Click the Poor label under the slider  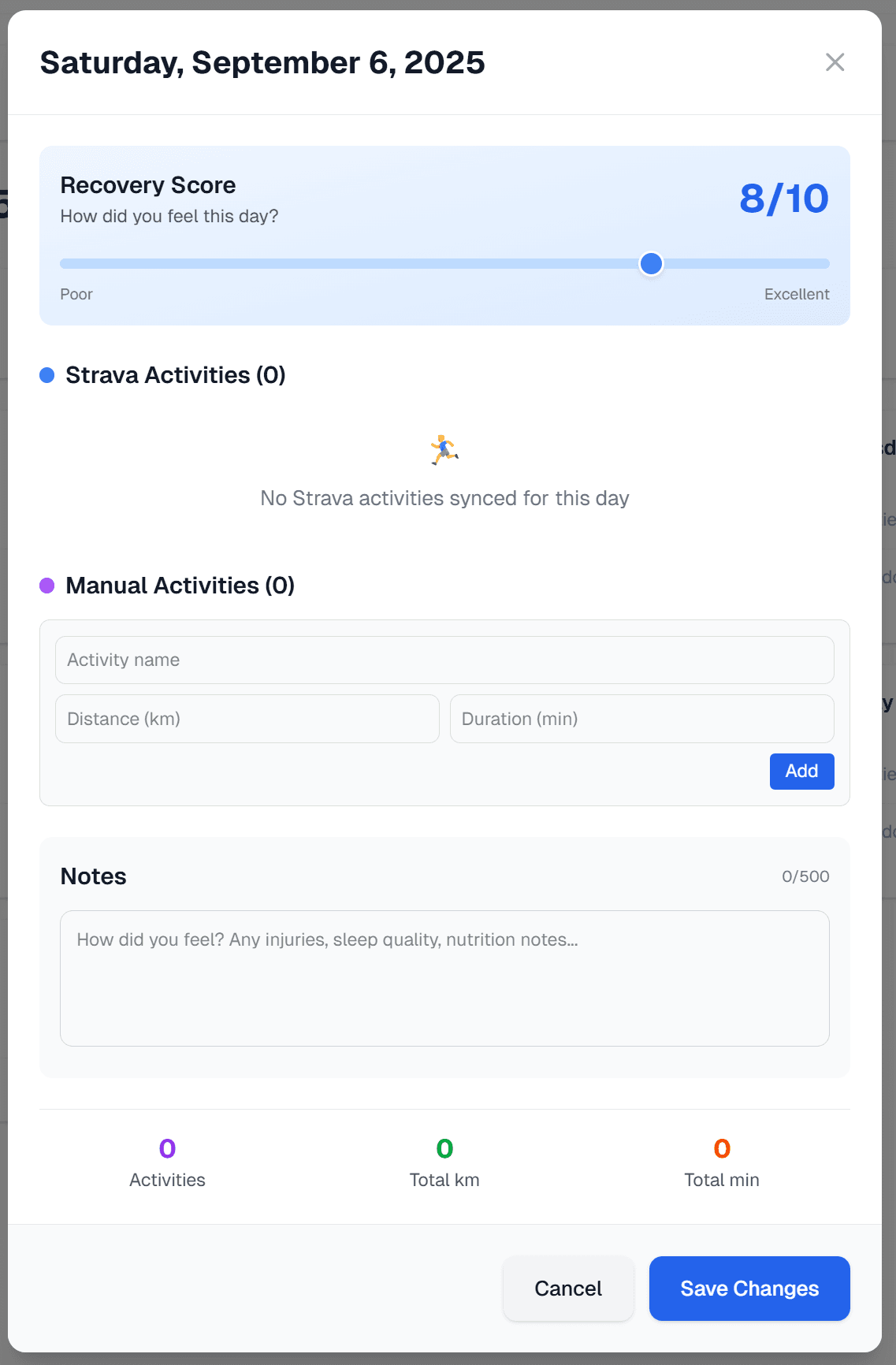(76, 293)
